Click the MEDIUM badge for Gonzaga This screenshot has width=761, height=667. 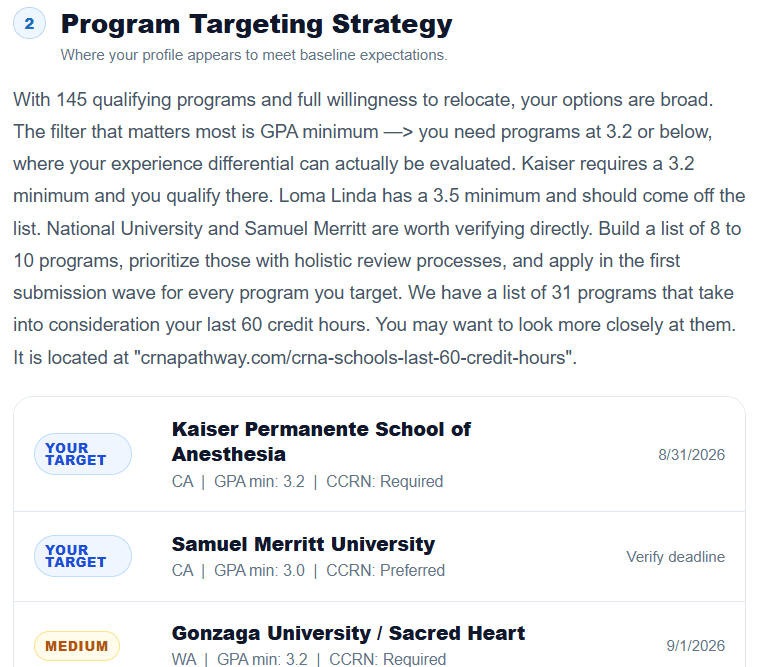coord(77,646)
